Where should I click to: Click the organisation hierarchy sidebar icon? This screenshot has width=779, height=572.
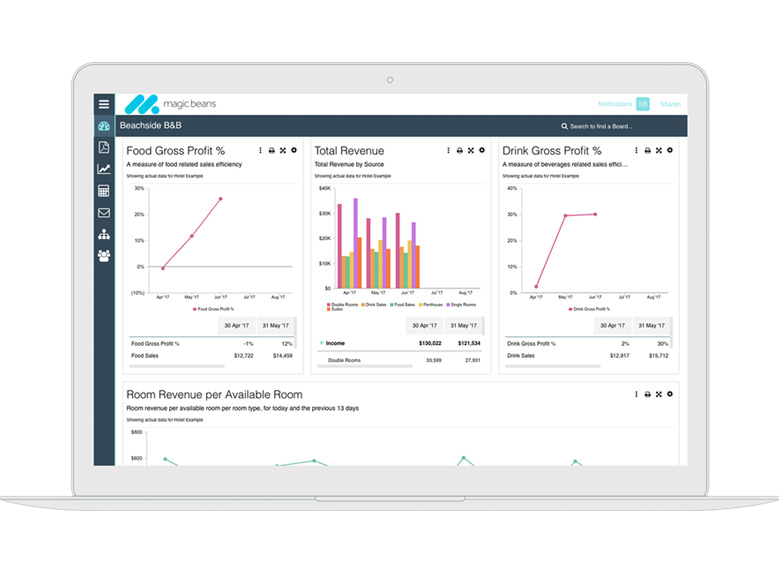click(104, 234)
